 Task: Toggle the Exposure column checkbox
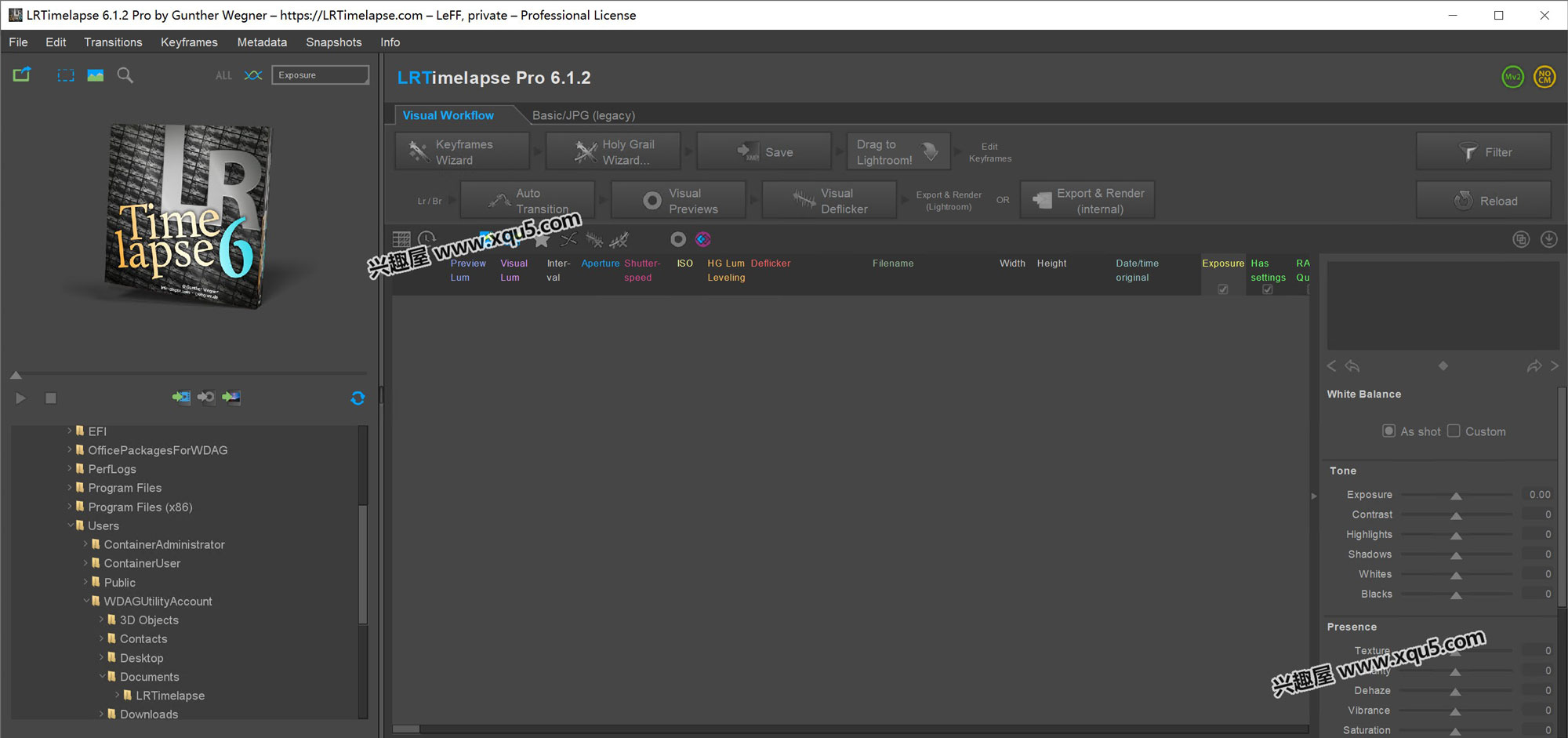[1223, 289]
